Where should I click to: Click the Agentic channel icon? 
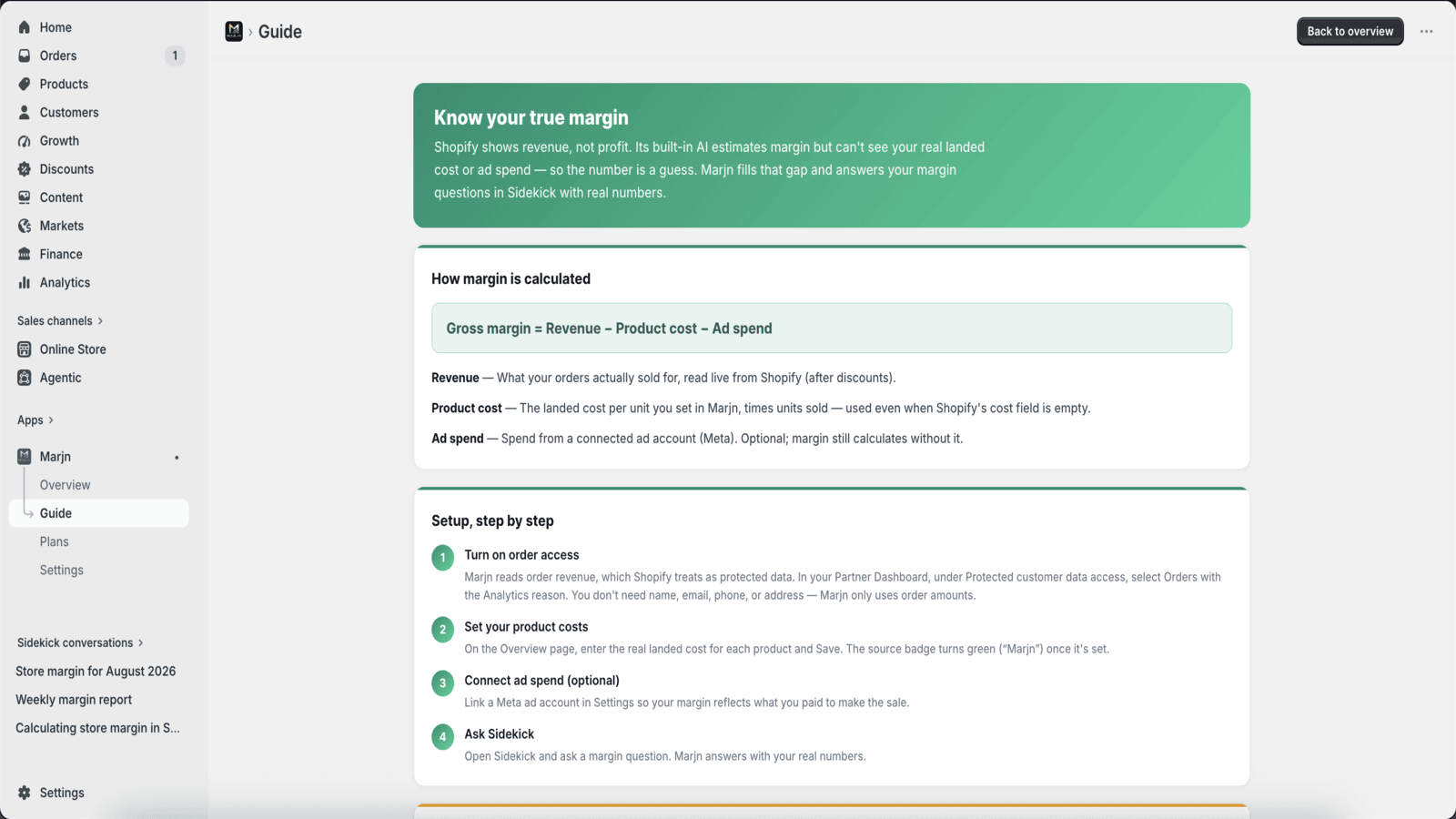[25, 378]
